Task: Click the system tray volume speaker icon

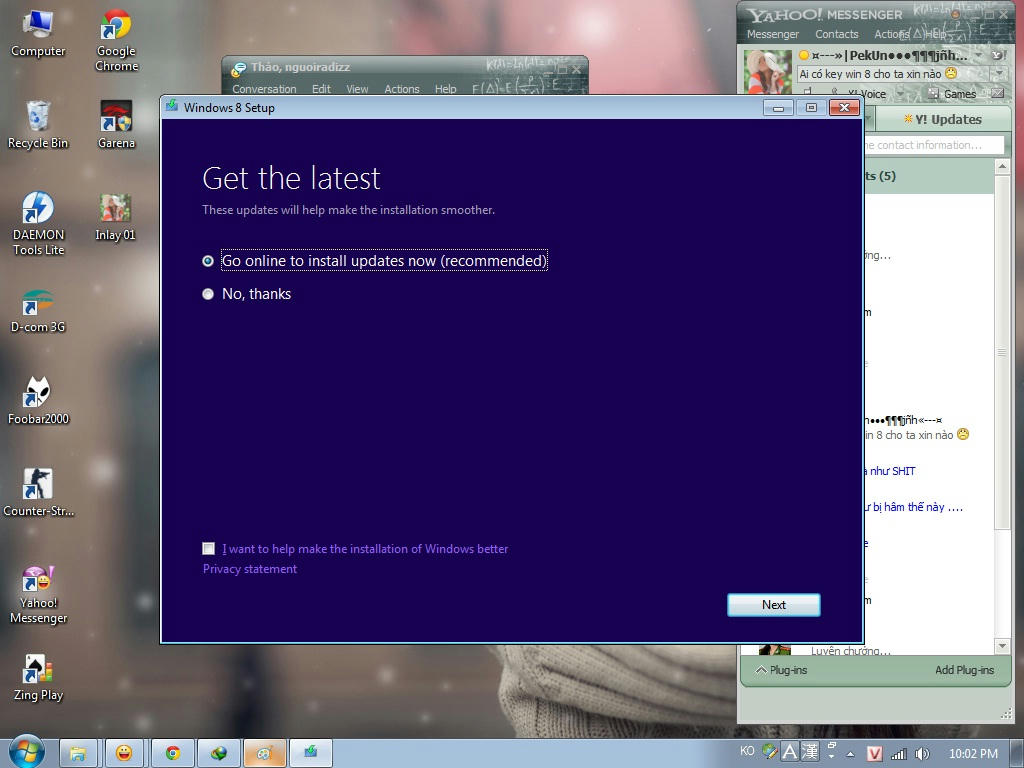Action: 922,753
